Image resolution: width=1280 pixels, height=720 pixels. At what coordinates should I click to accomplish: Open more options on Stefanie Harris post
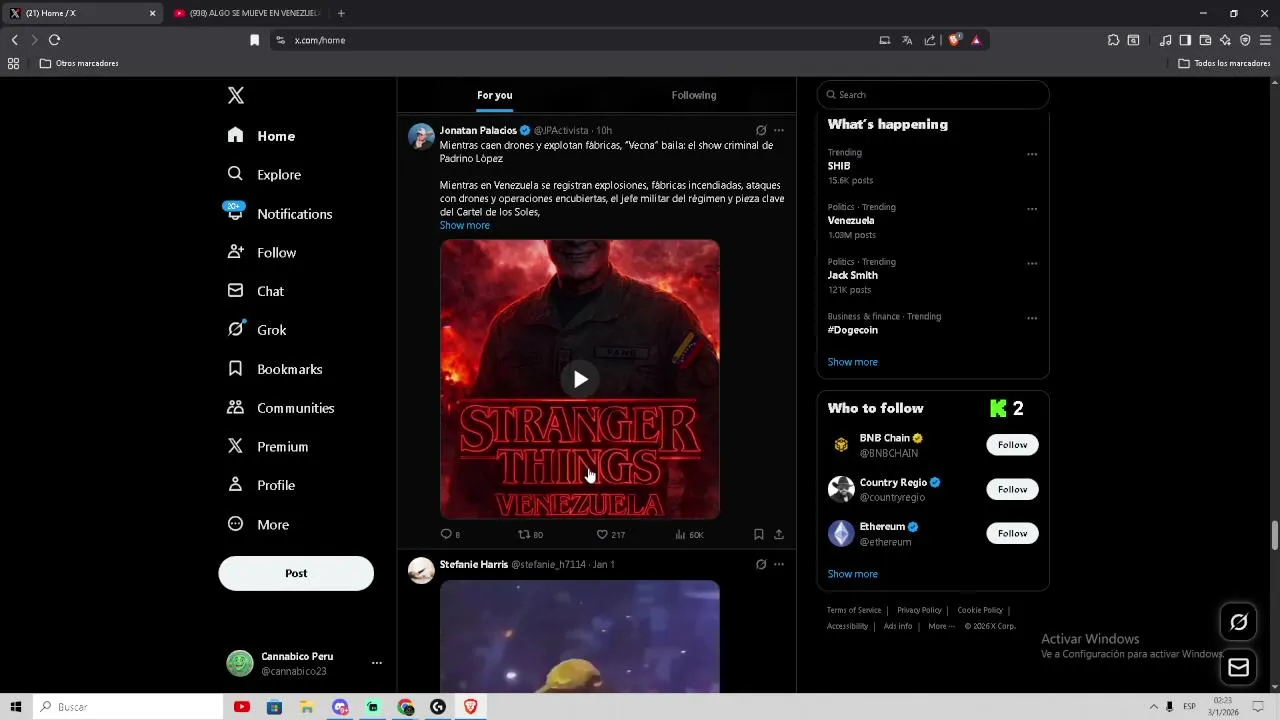tap(779, 564)
